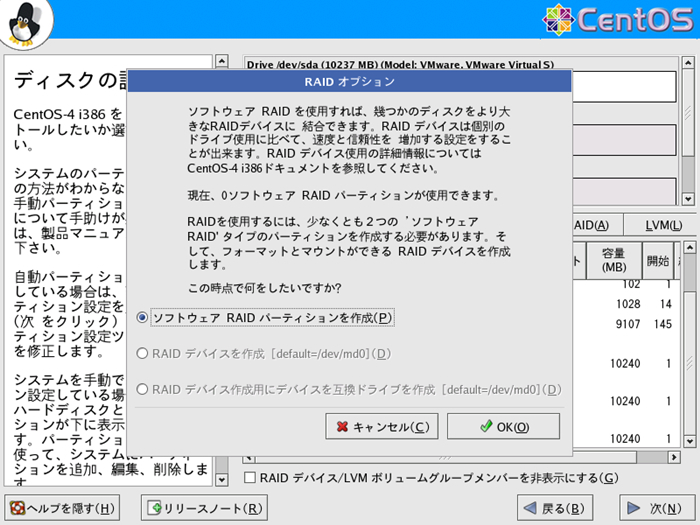Screen dimensions: 700x525
Task: Click up arrow of help panel scrollbar
Action: (221, 61)
